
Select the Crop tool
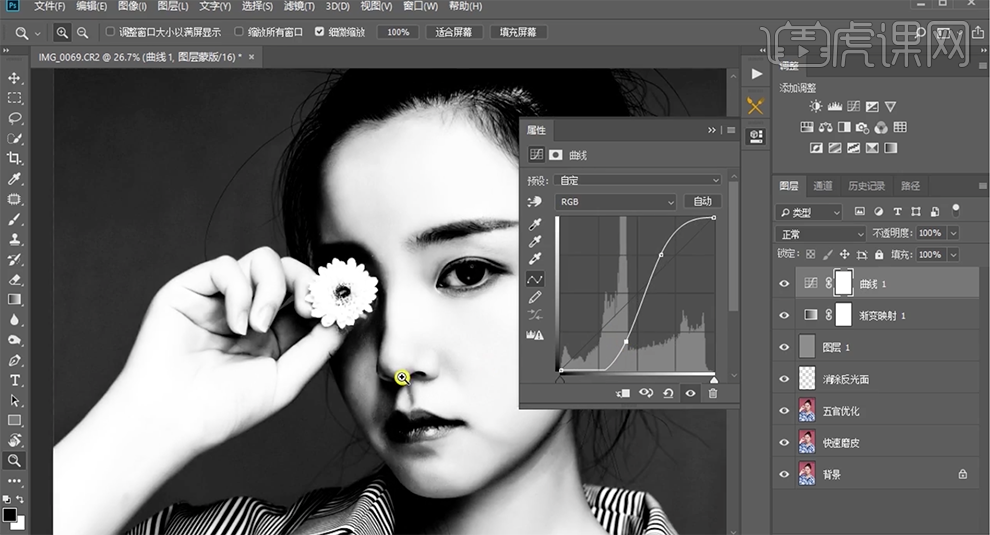pyautogui.click(x=14, y=159)
